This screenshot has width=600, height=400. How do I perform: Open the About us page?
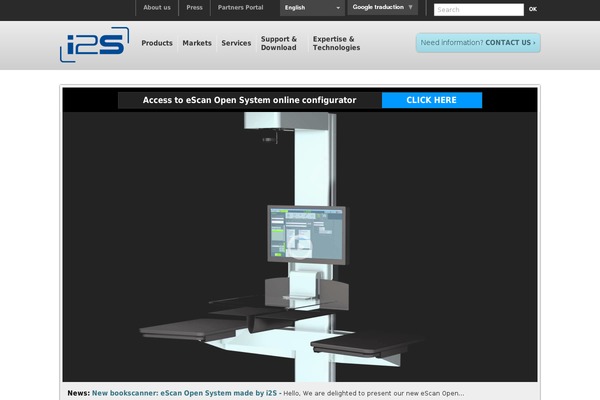pyautogui.click(x=157, y=7)
